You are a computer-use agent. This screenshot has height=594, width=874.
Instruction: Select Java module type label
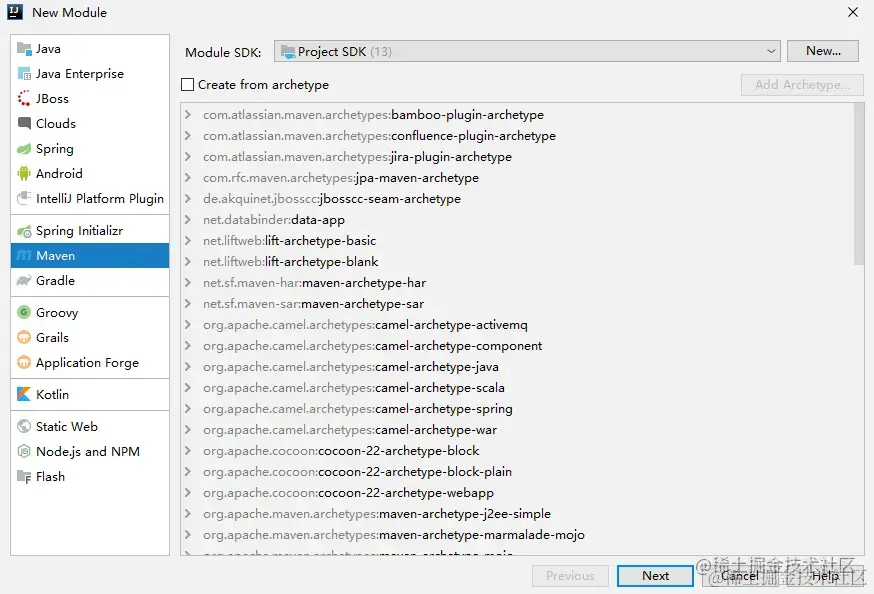tap(48, 49)
